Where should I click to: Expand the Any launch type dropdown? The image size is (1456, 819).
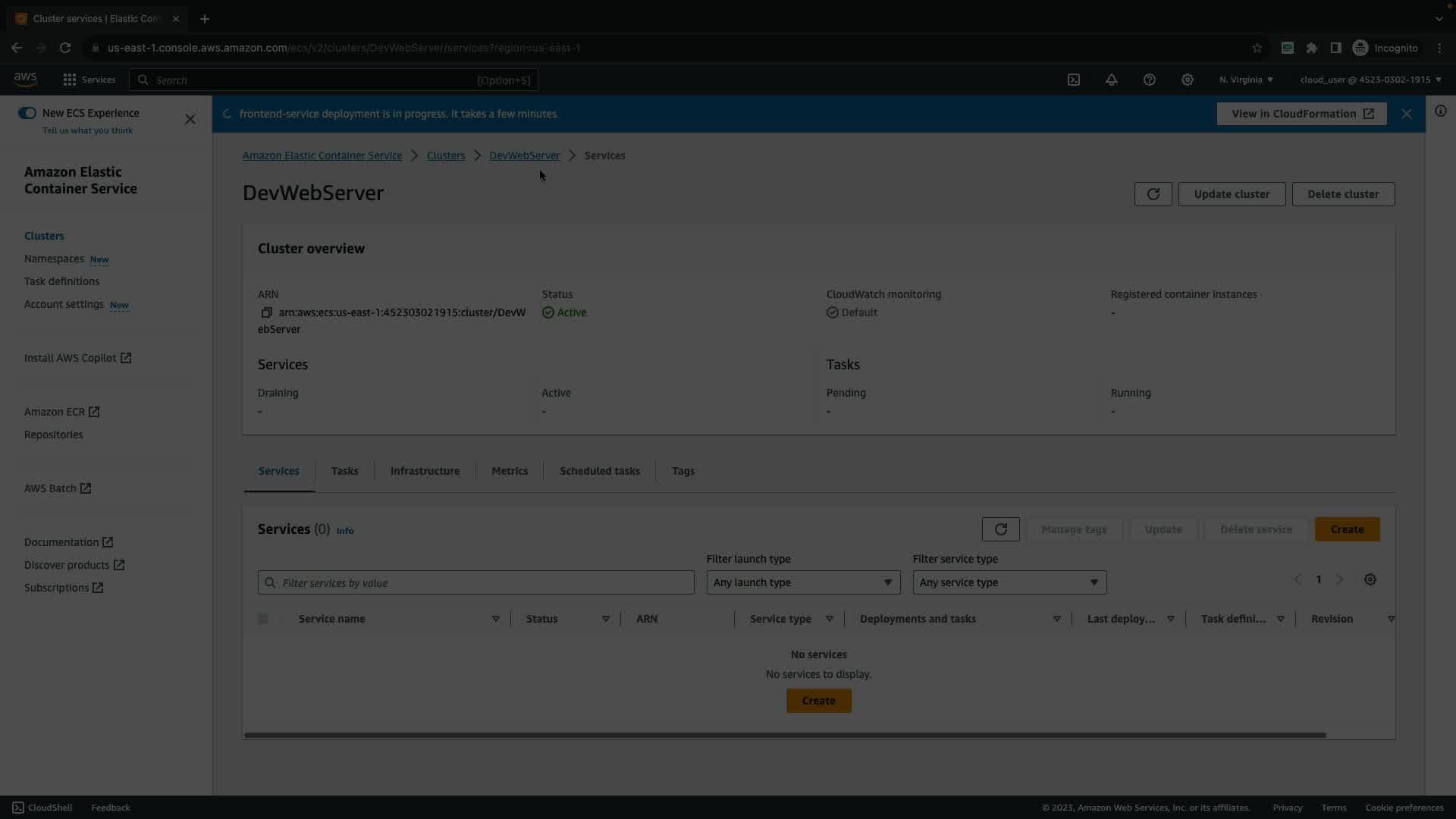(803, 582)
